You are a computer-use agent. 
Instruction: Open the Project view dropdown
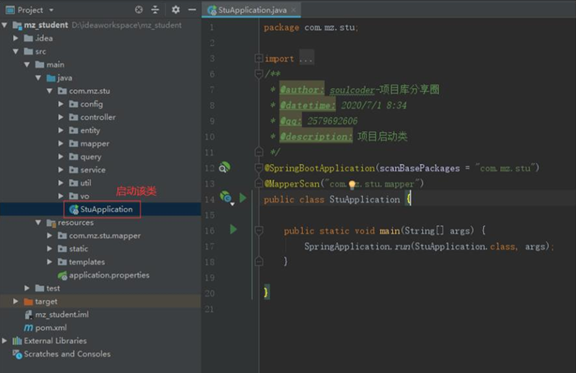(51, 10)
